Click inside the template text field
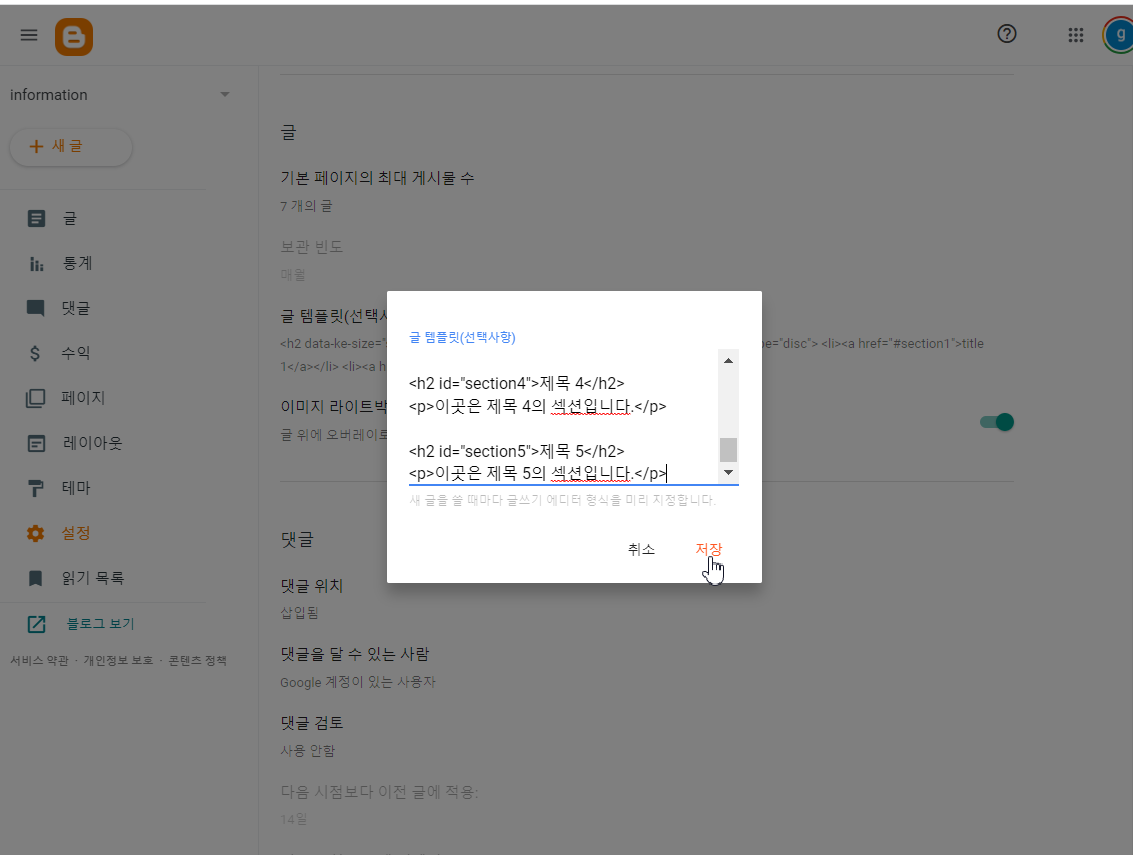The height and width of the screenshot is (855, 1133). point(560,420)
